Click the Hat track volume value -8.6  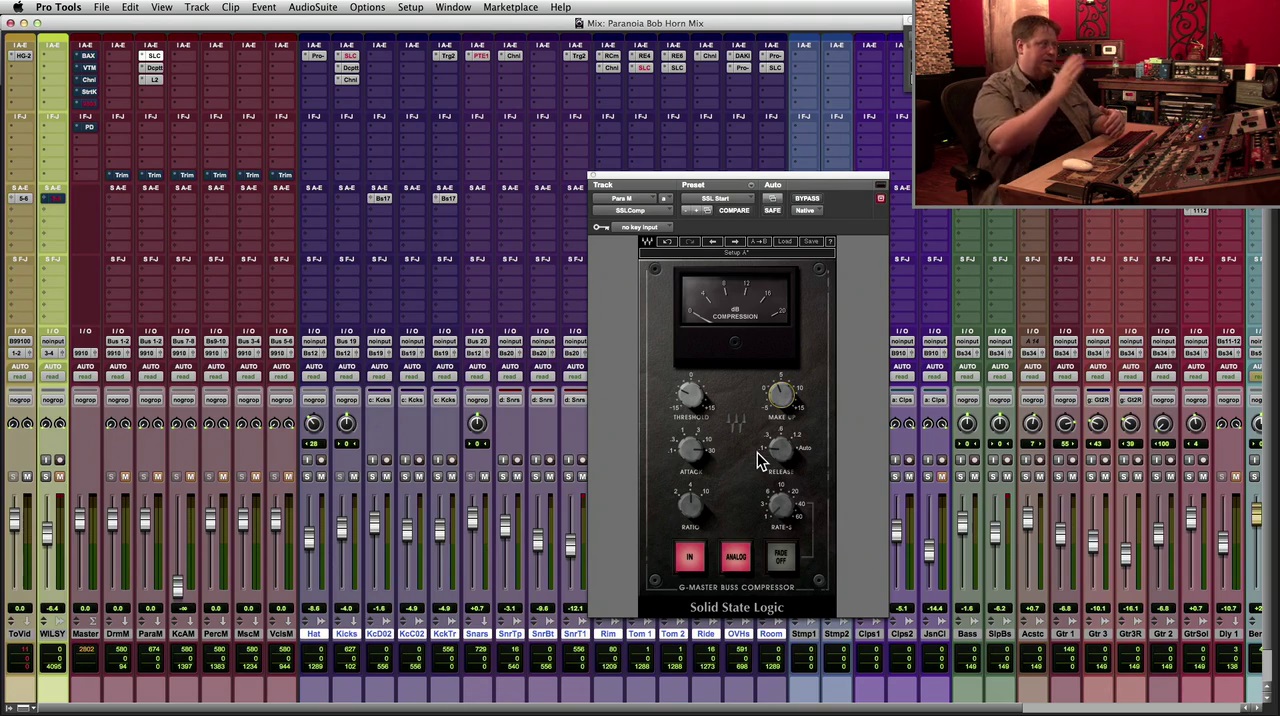point(314,608)
